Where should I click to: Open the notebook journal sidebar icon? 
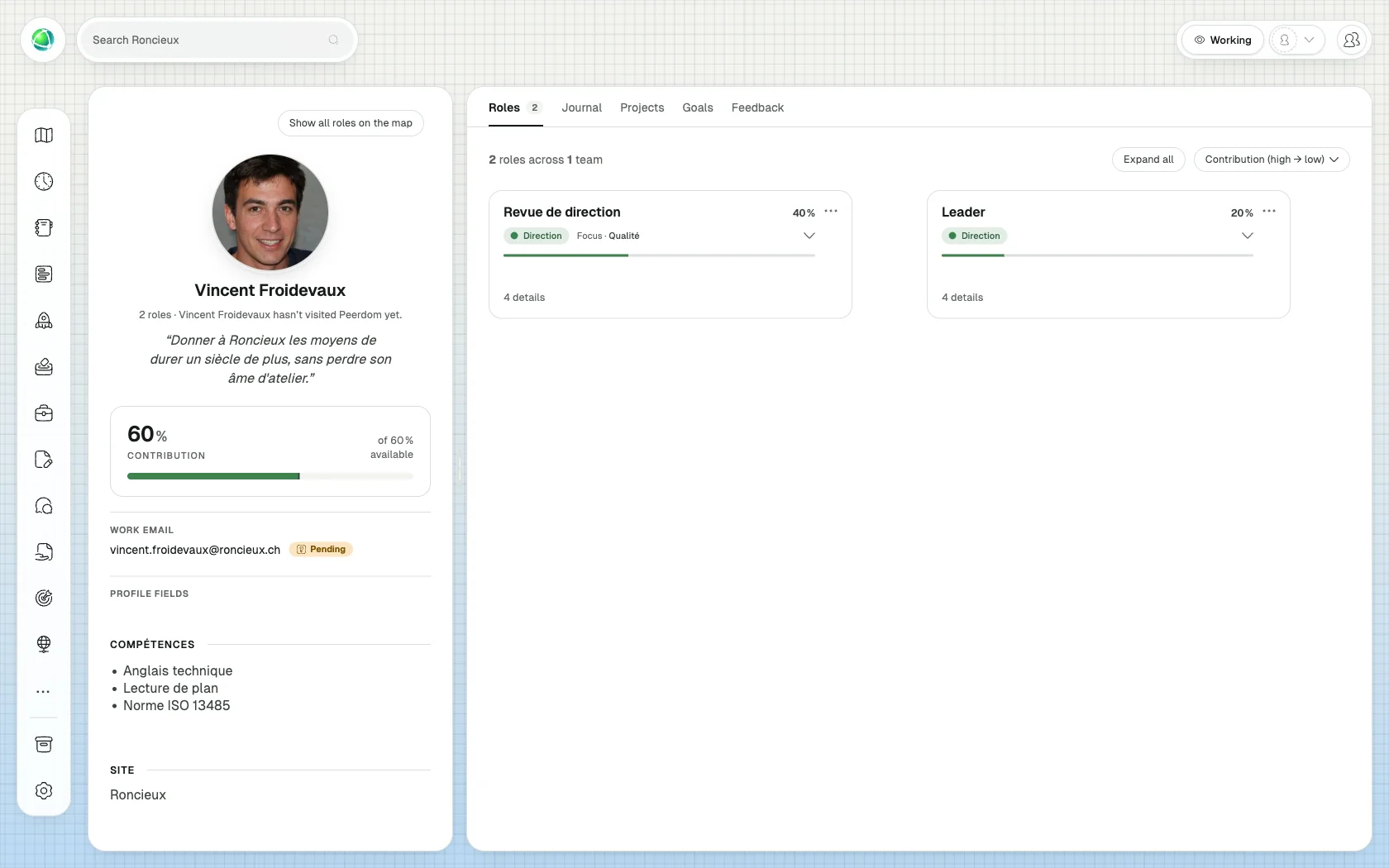[x=44, y=228]
